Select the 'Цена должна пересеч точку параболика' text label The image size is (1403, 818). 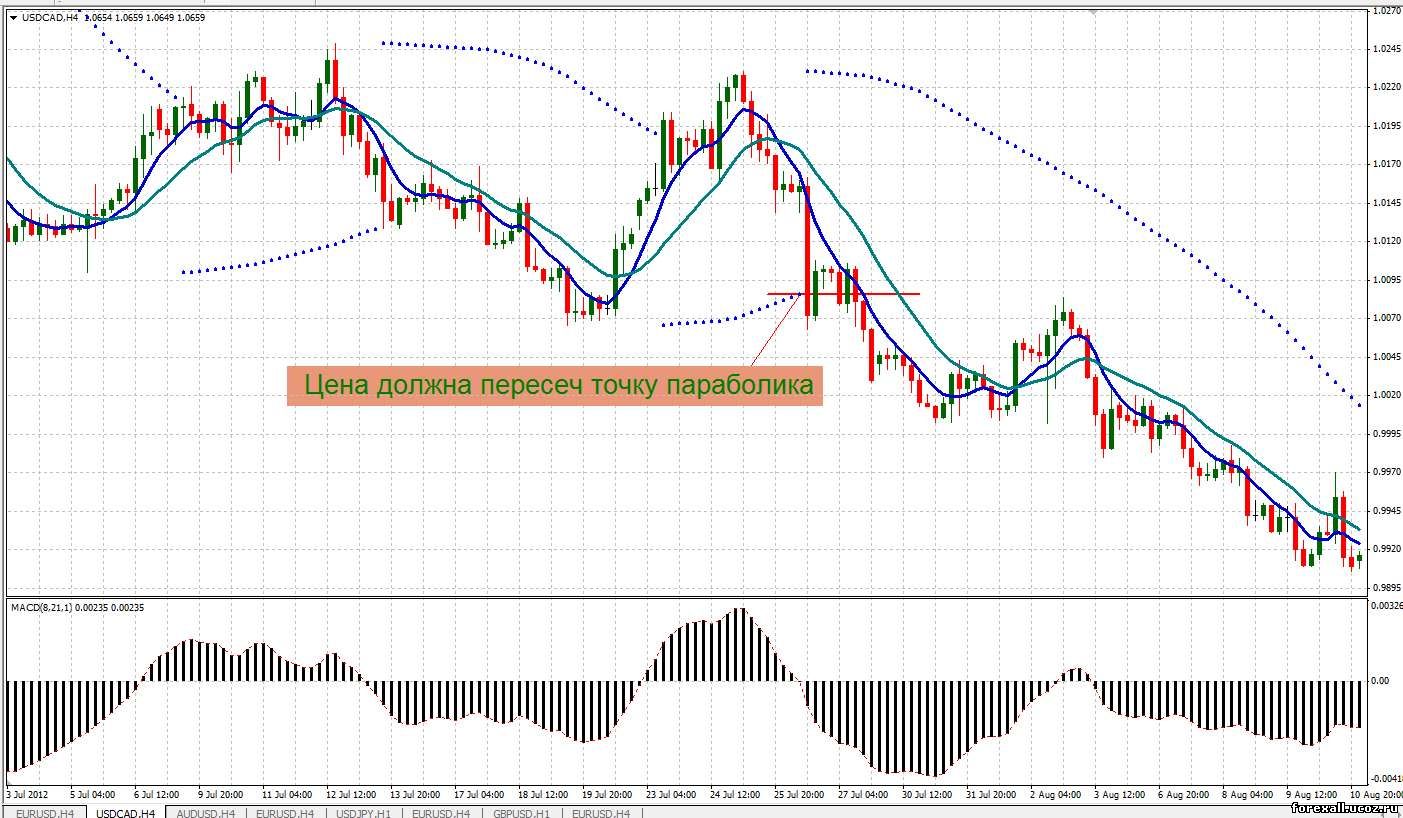coord(555,385)
